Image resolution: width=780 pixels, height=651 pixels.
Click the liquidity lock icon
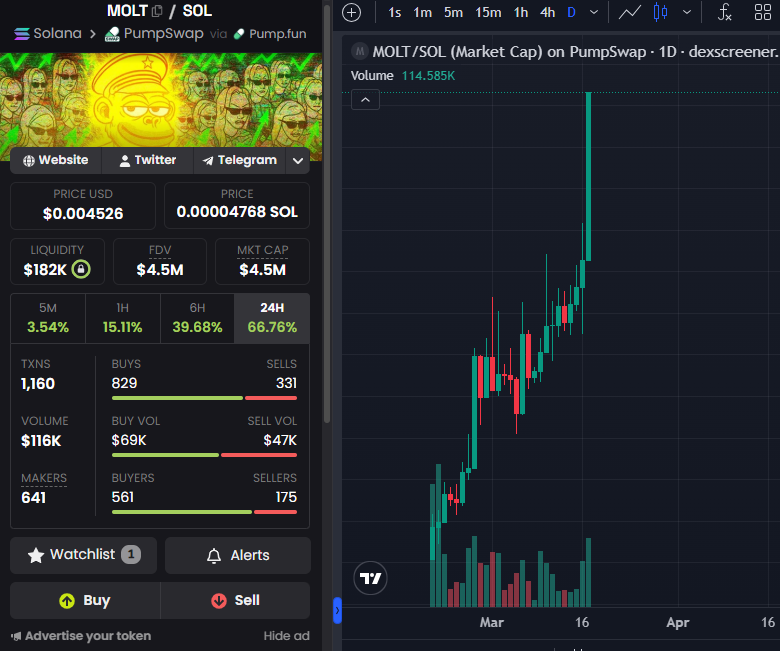point(81,269)
